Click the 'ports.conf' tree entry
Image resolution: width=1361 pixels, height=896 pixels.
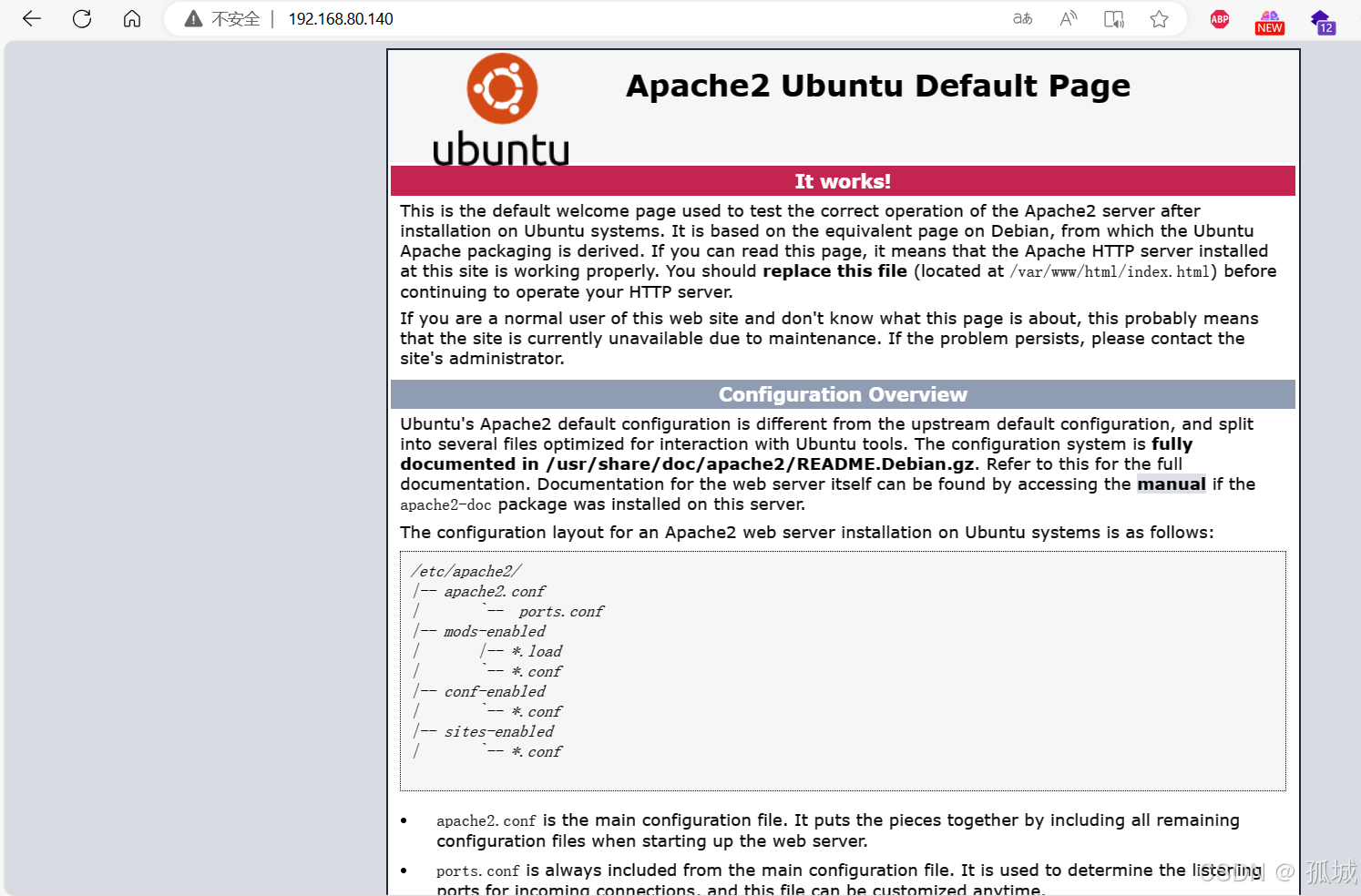[561, 612]
